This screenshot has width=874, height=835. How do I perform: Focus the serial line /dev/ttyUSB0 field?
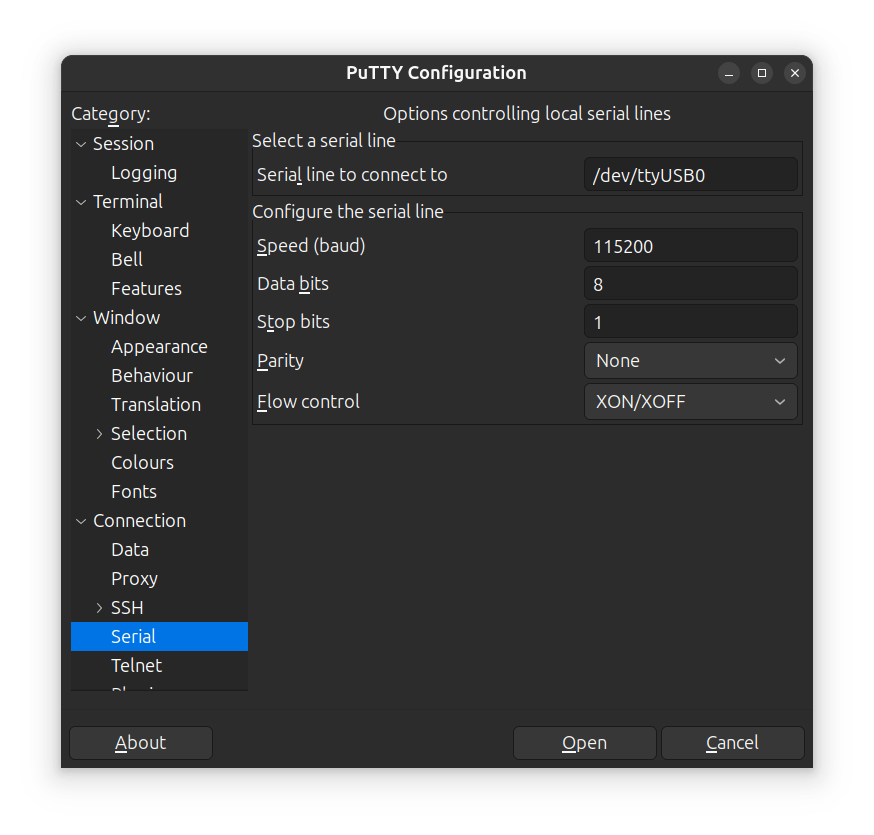[x=691, y=175]
